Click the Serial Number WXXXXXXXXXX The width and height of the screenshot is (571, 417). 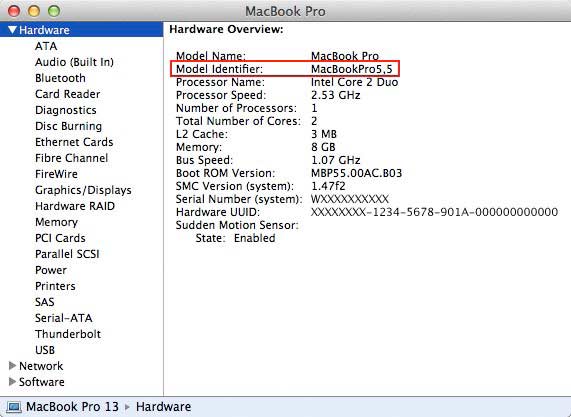point(350,199)
